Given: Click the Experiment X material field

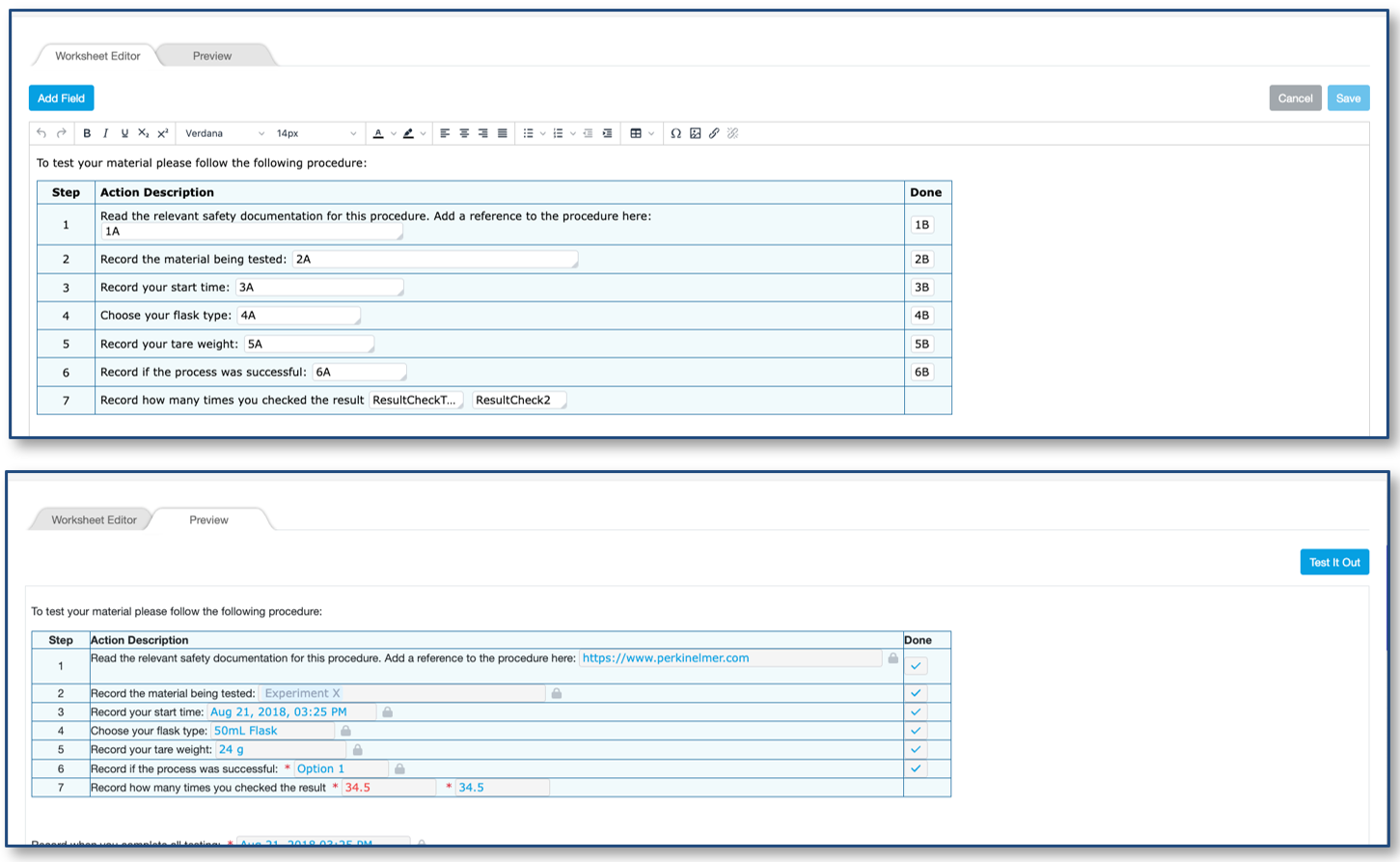Looking at the screenshot, I should (x=401, y=693).
